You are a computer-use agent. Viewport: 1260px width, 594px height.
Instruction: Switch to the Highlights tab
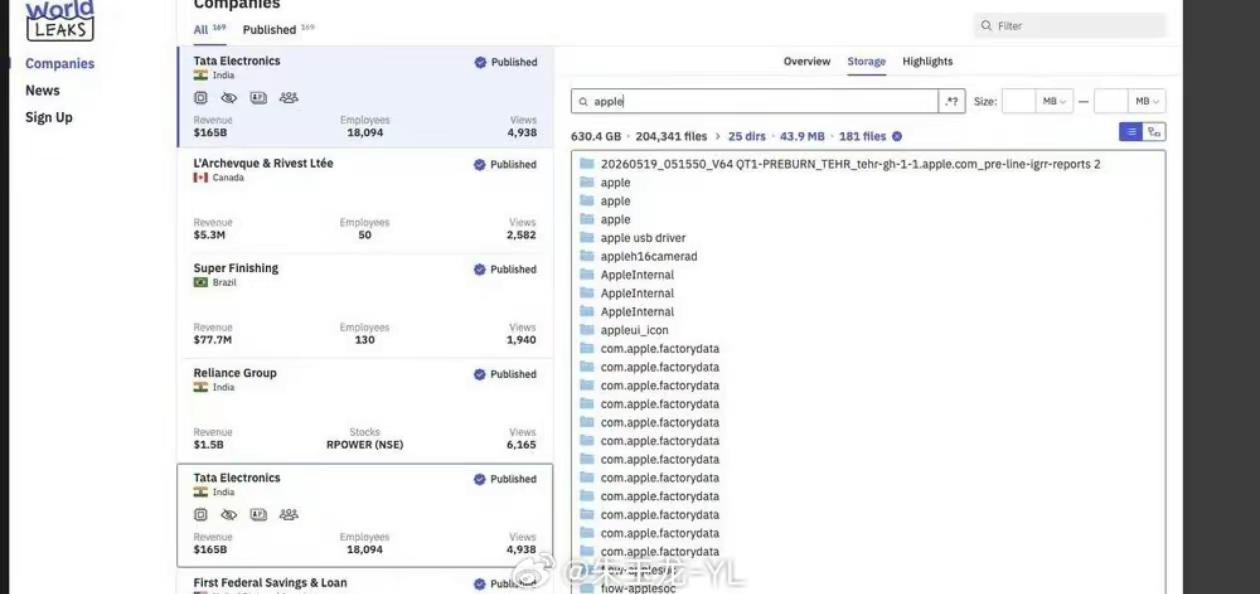(928, 62)
